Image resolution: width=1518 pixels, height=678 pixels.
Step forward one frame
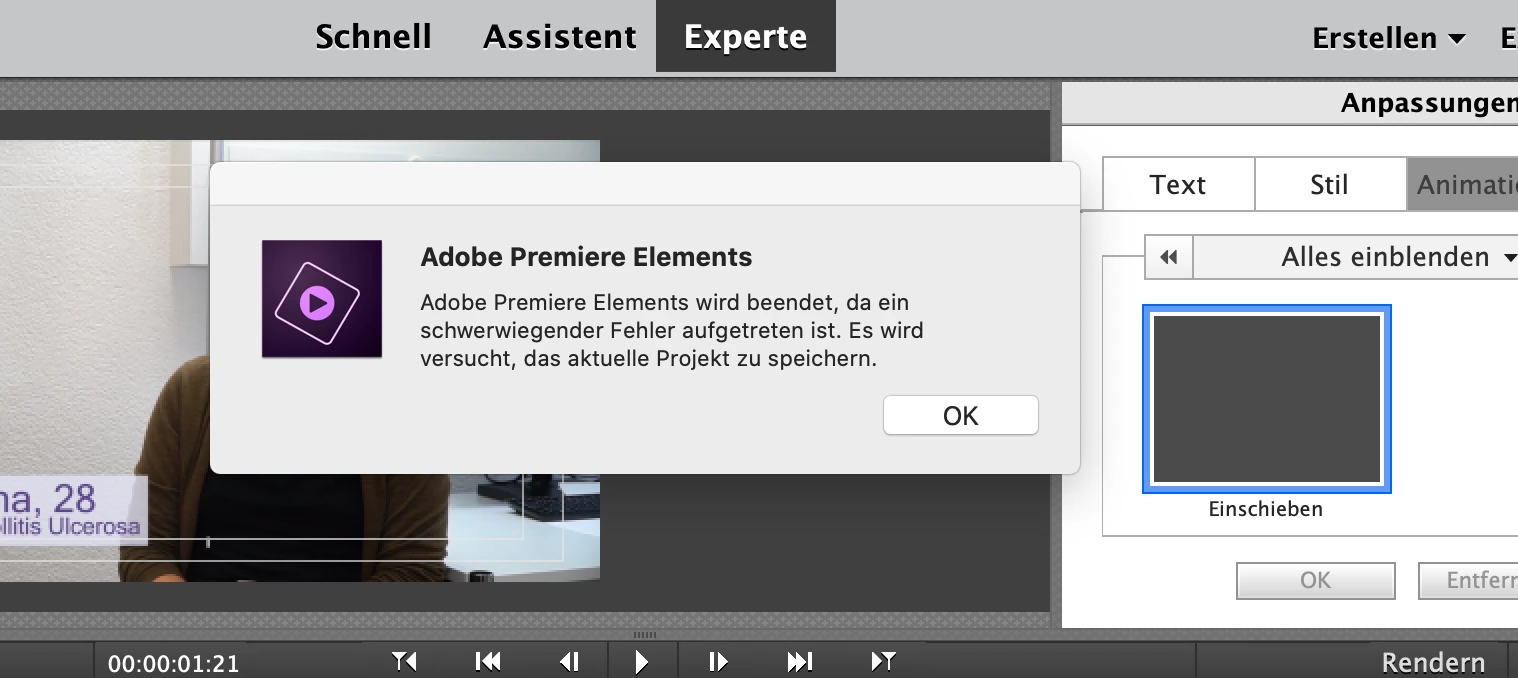click(718, 661)
